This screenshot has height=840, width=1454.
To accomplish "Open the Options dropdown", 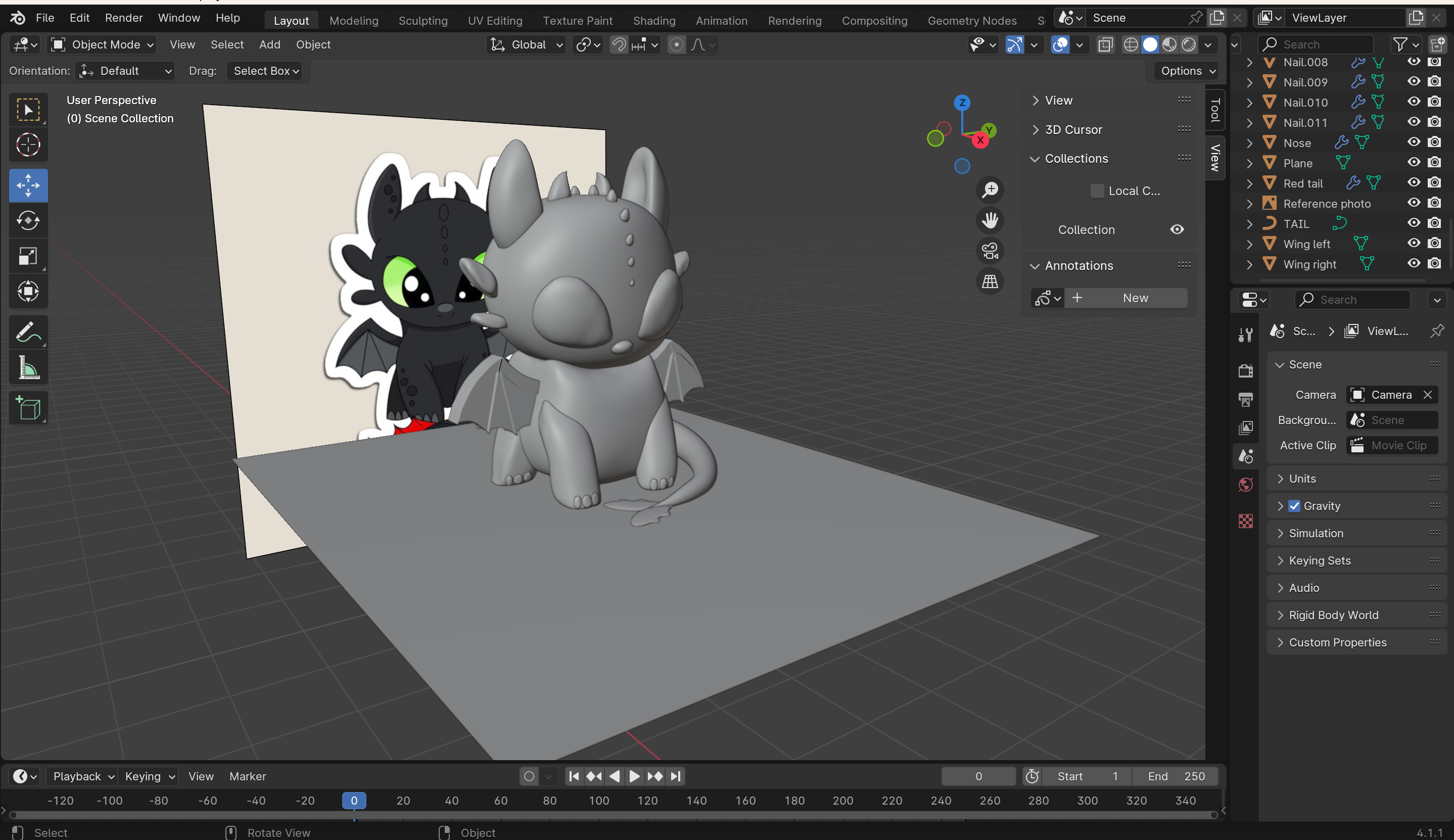I will pyautogui.click(x=1187, y=71).
